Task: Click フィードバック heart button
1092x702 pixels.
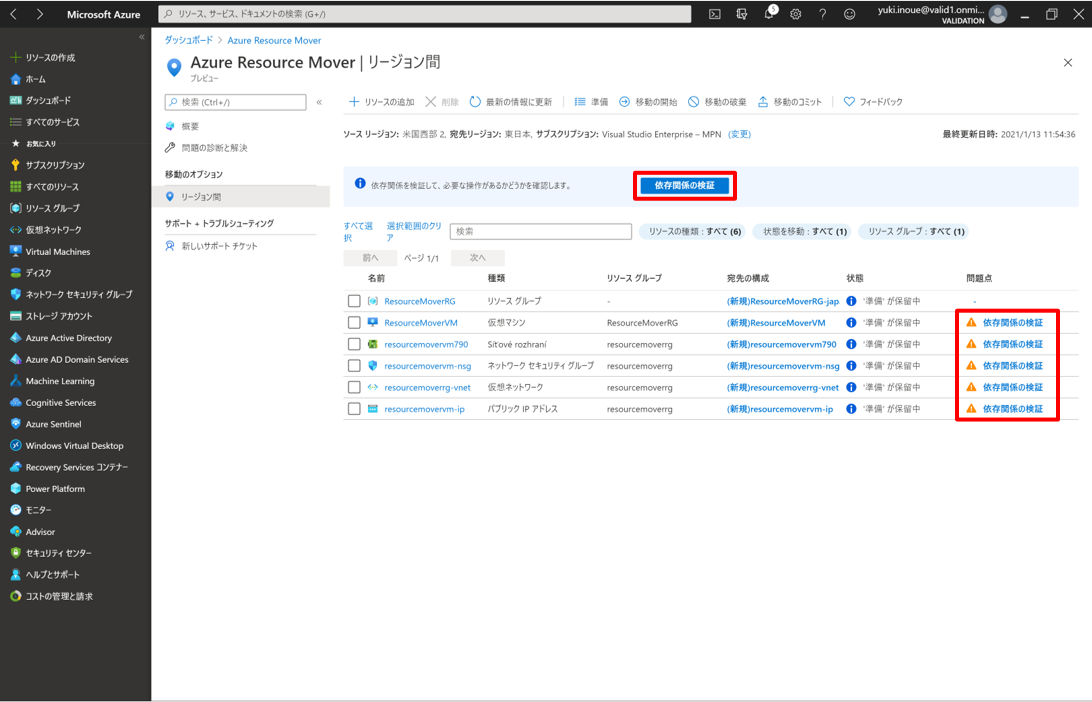Action: coord(873,102)
